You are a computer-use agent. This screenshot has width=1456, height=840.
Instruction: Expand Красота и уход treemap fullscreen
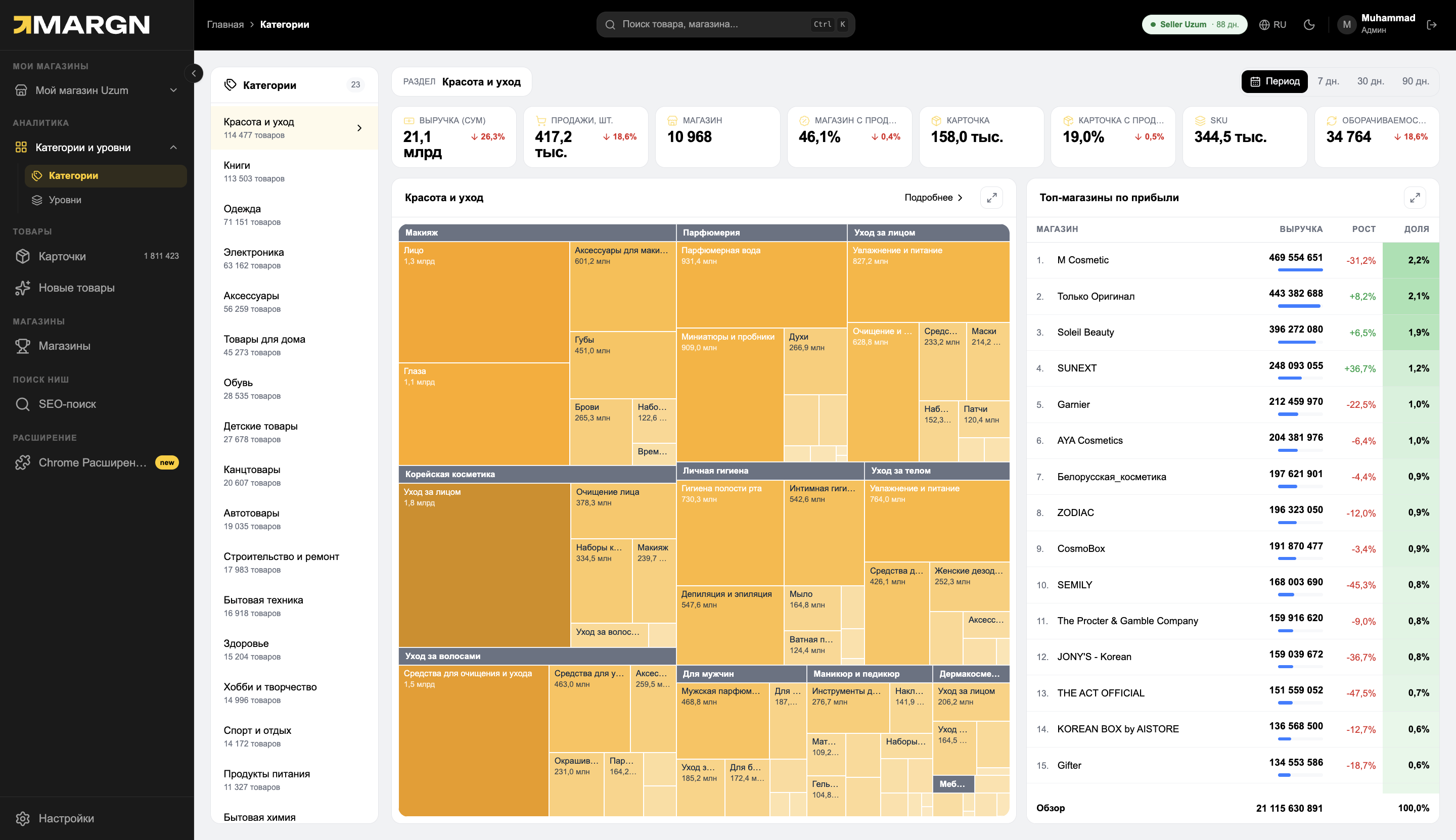tap(991, 197)
